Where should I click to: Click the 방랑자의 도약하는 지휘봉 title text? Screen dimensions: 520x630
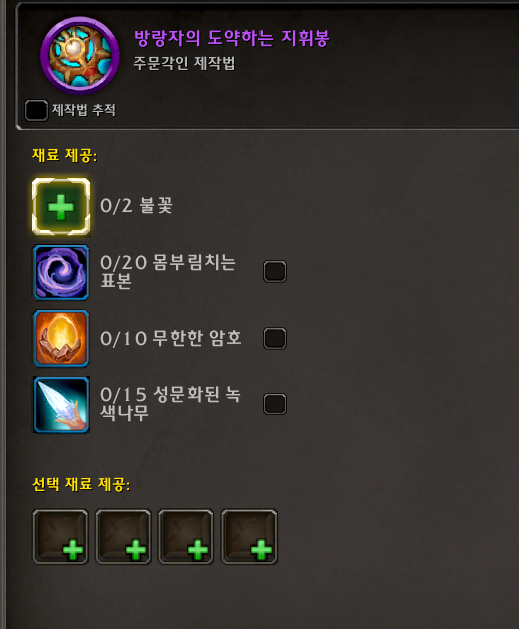232,38
